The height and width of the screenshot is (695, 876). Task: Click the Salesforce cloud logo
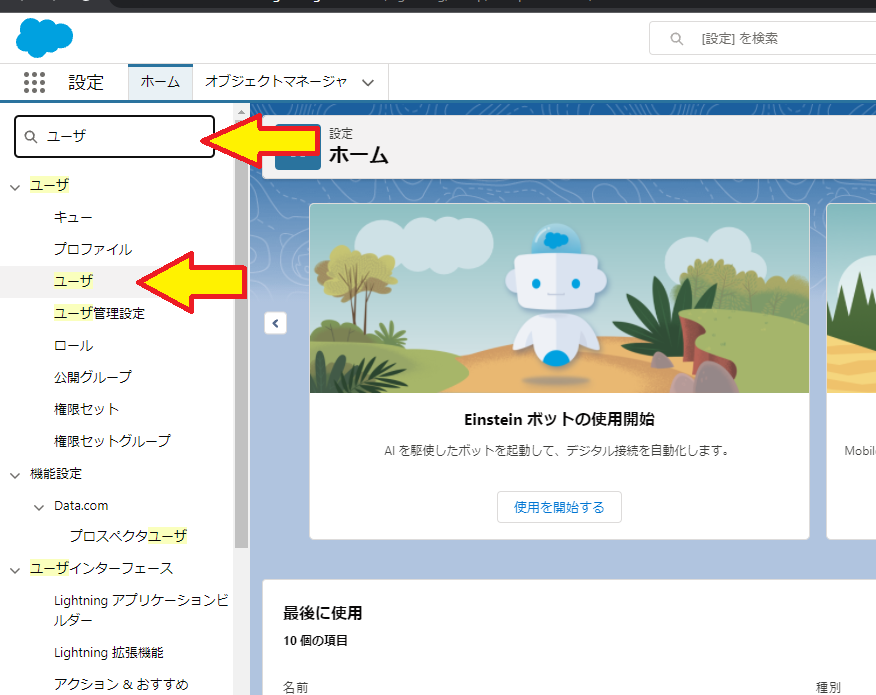point(44,38)
